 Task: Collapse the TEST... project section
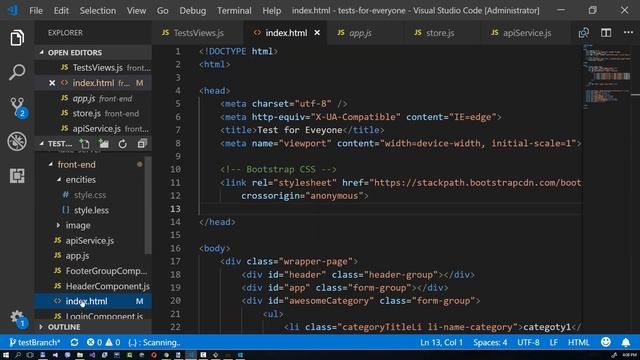coord(41,144)
